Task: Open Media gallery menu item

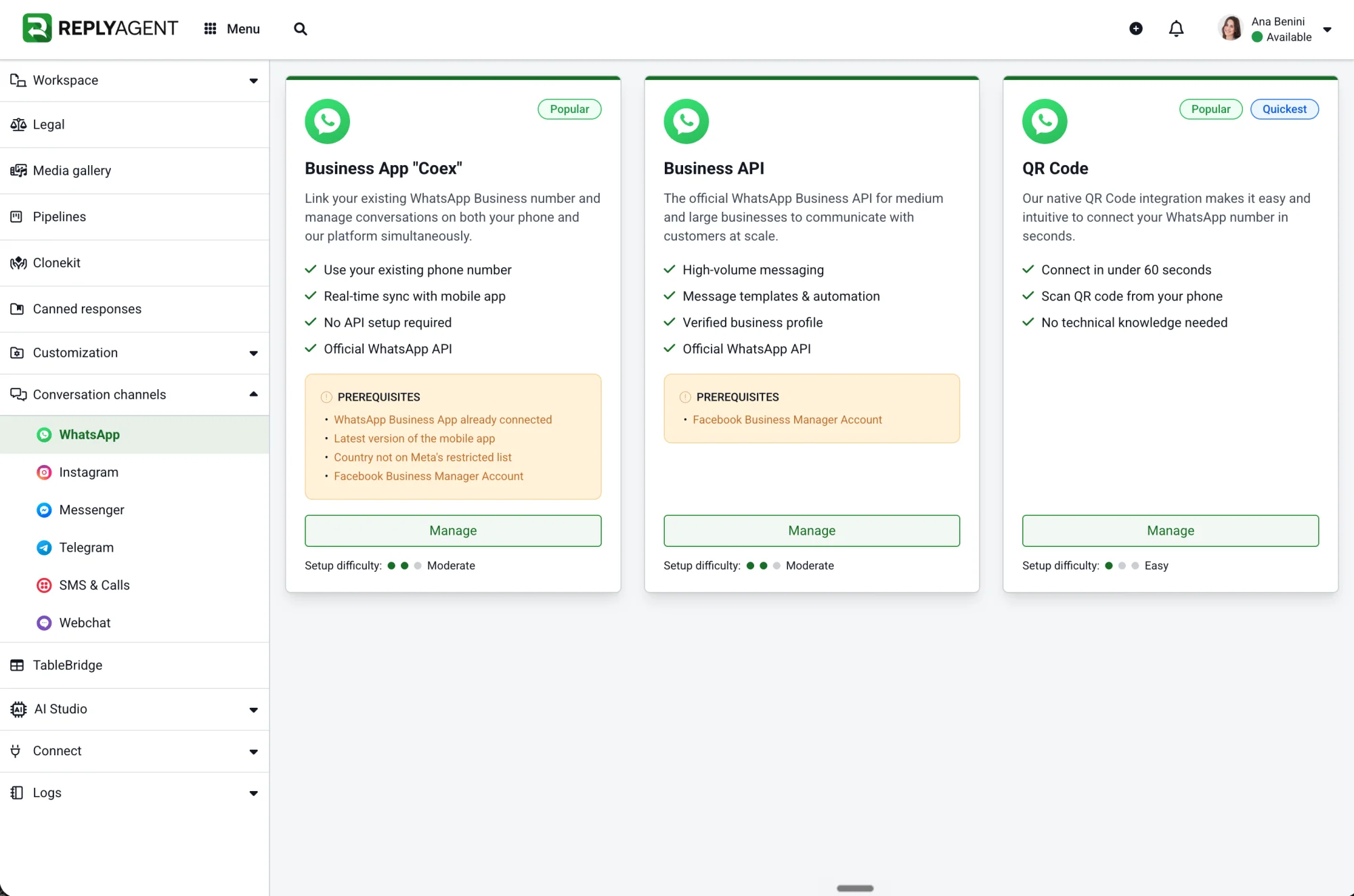Action: point(135,171)
